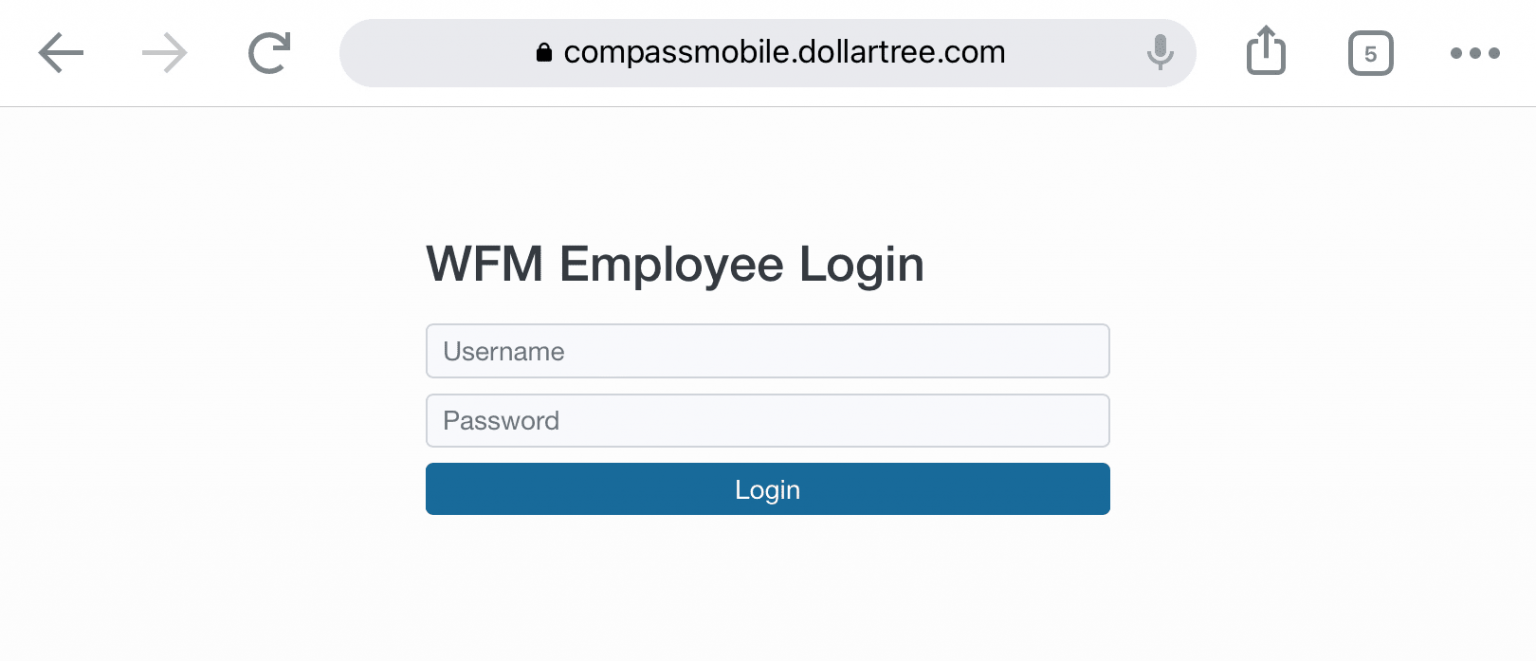1536x661 pixels.
Task: Click the Username input field
Action: click(767, 351)
